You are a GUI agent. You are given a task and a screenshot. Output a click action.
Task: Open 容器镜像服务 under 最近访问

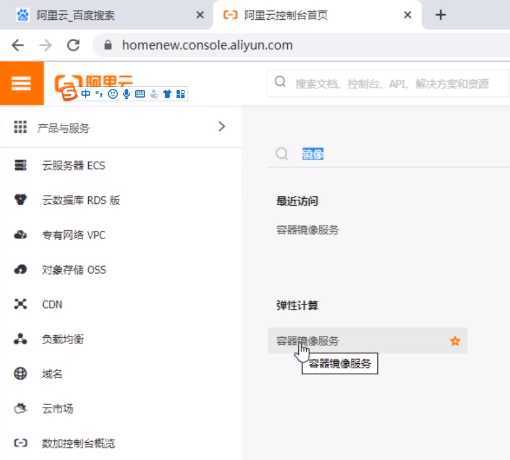(x=307, y=230)
